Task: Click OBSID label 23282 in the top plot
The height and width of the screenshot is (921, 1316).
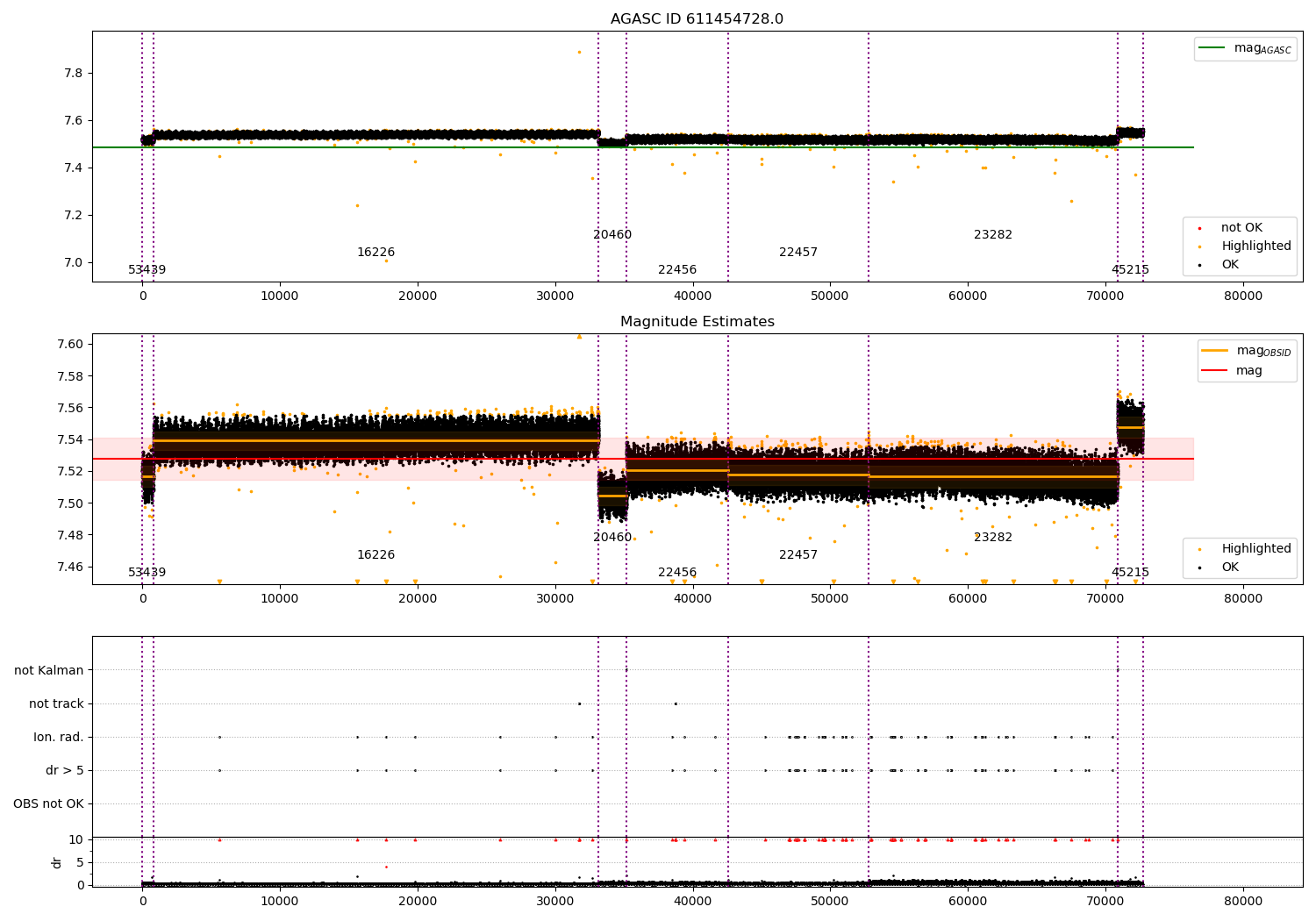Action: point(993,235)
